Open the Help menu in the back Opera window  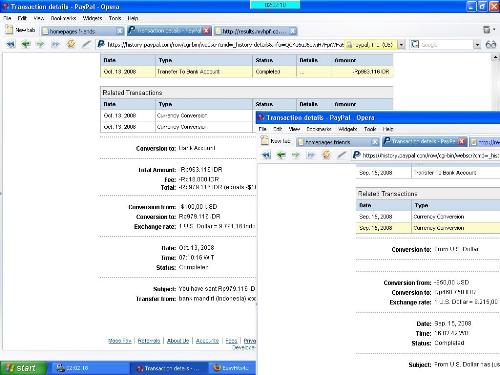point(133,18)
